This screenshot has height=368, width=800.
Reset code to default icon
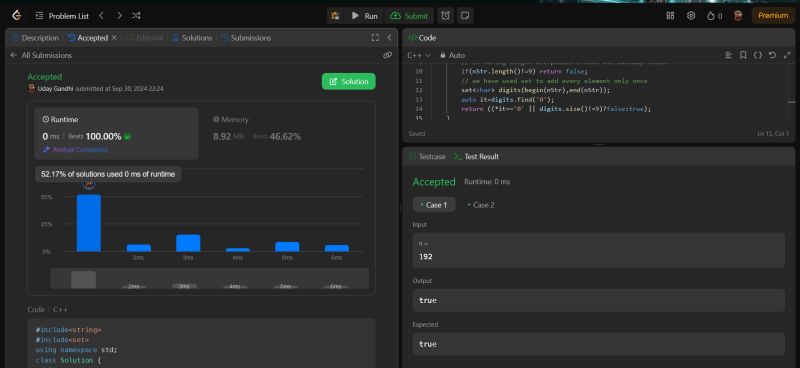[772, 55]
